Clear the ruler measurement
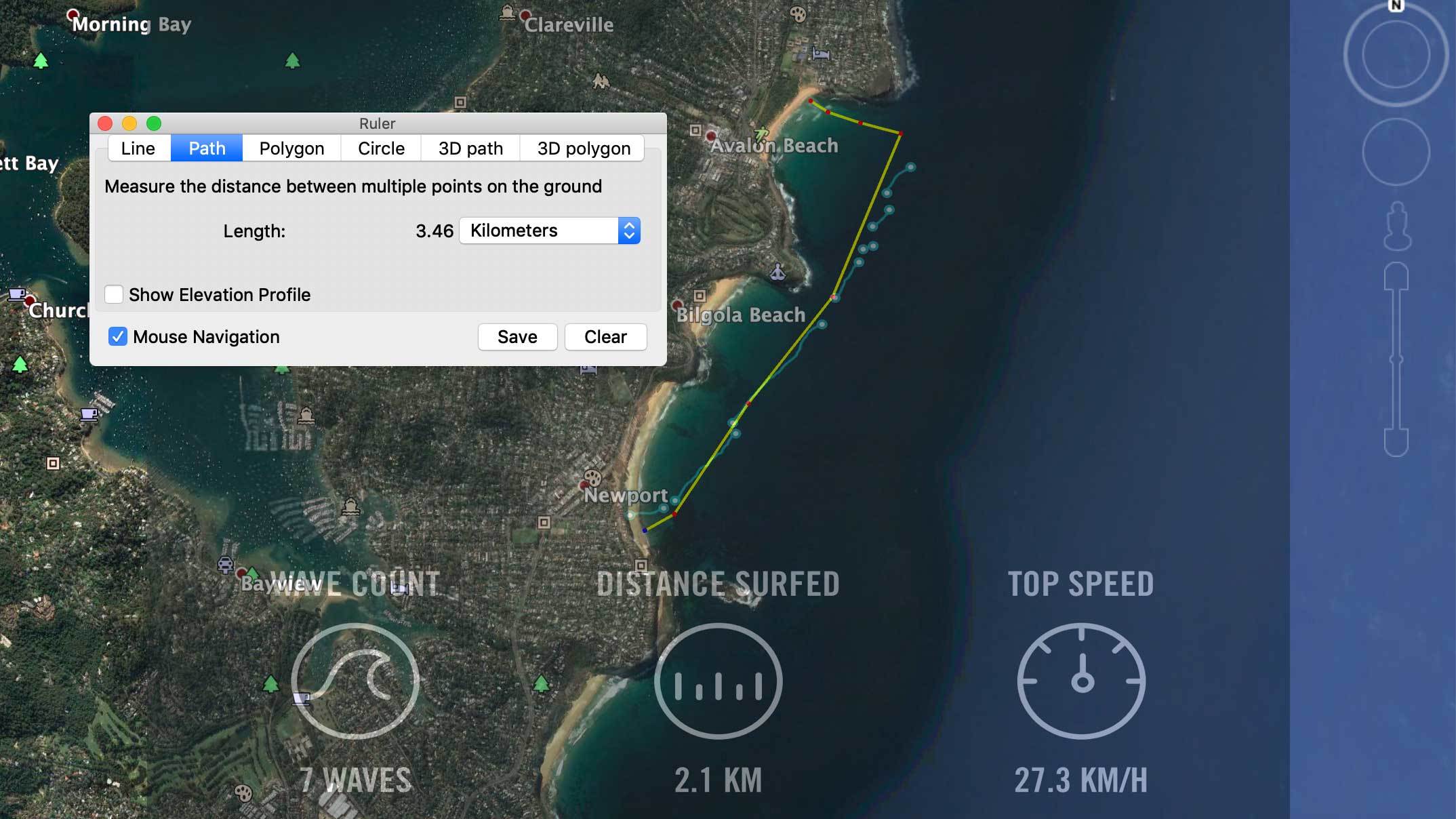This screenshot has width=1456, height=819. pyautogui.click(x=605, y=336)
